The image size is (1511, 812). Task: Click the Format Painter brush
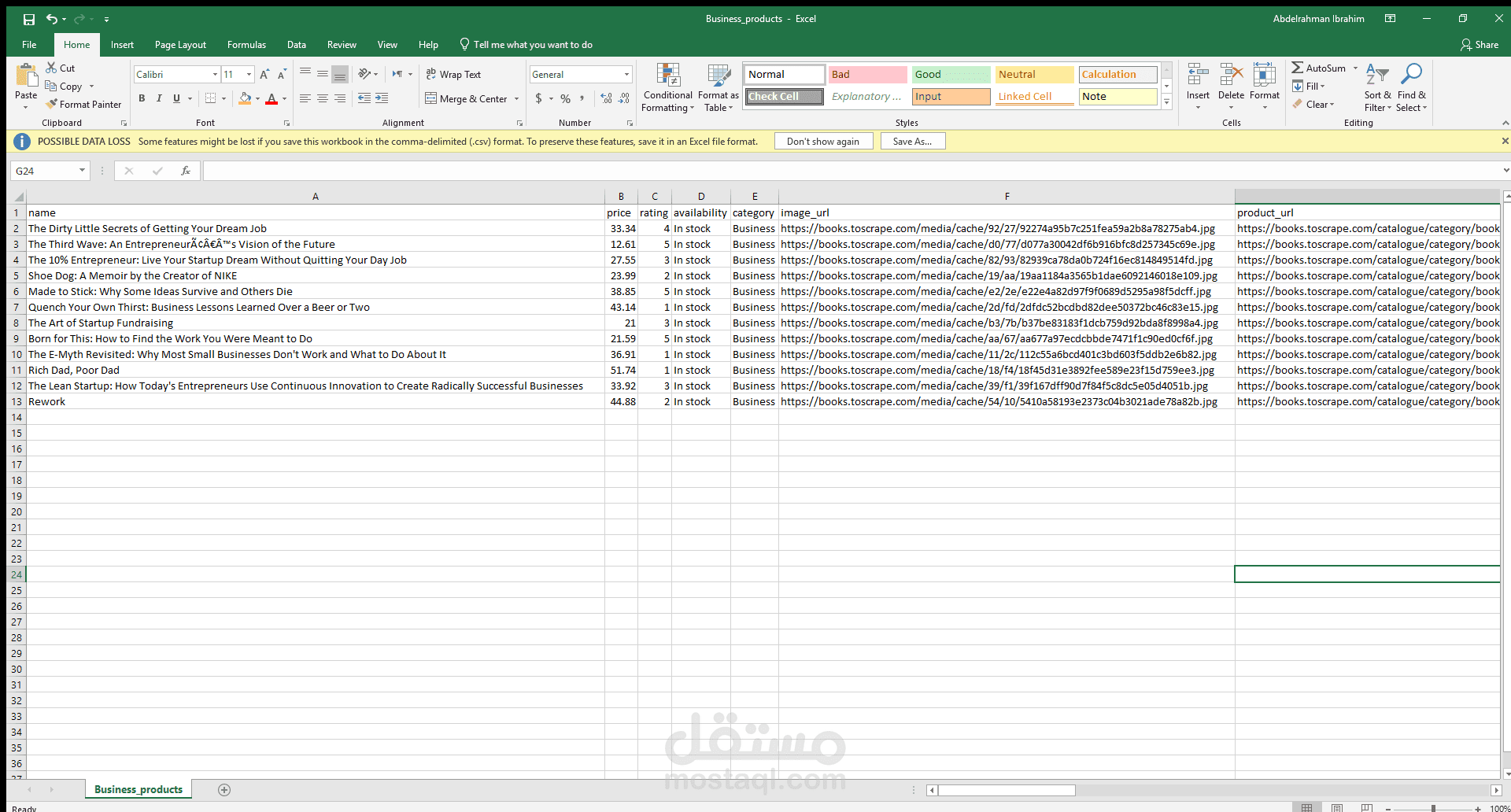coord(52,104)
